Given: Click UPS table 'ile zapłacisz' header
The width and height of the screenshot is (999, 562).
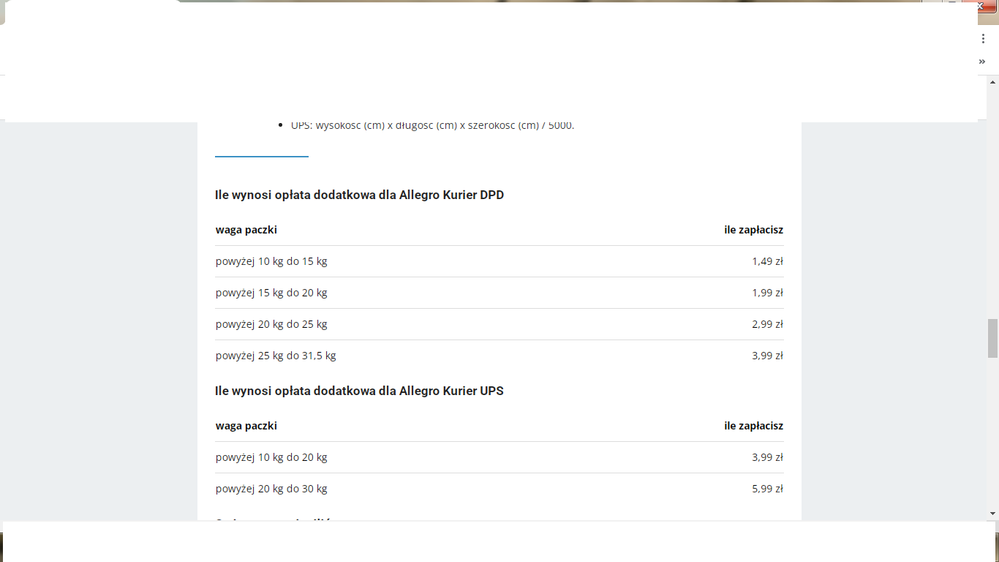Looking at the screenshot, I should [753, 426].
